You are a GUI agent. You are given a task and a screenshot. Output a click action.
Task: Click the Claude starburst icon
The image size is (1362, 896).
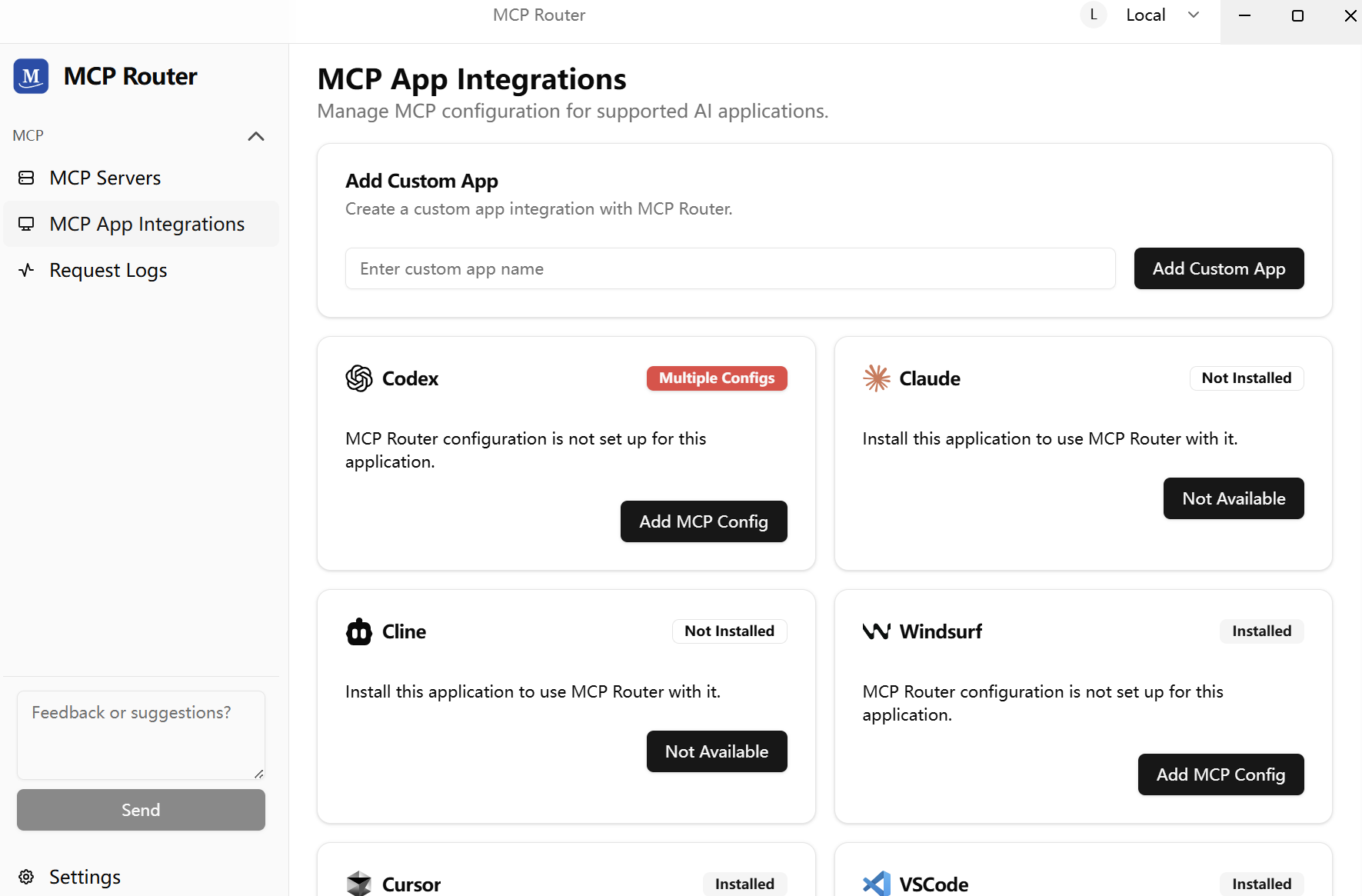[876, 378]
